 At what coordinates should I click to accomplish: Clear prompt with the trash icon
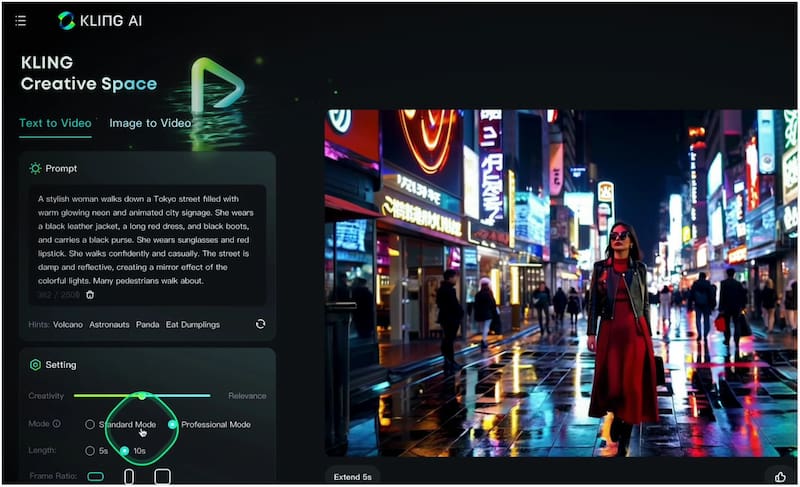(90, 295)
